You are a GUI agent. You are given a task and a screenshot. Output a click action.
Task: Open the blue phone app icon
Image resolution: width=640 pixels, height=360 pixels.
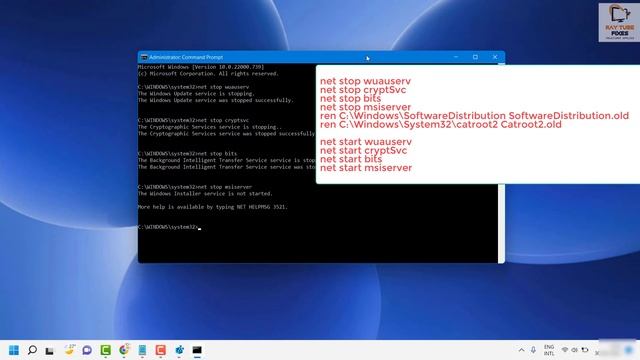coord(142,350)
